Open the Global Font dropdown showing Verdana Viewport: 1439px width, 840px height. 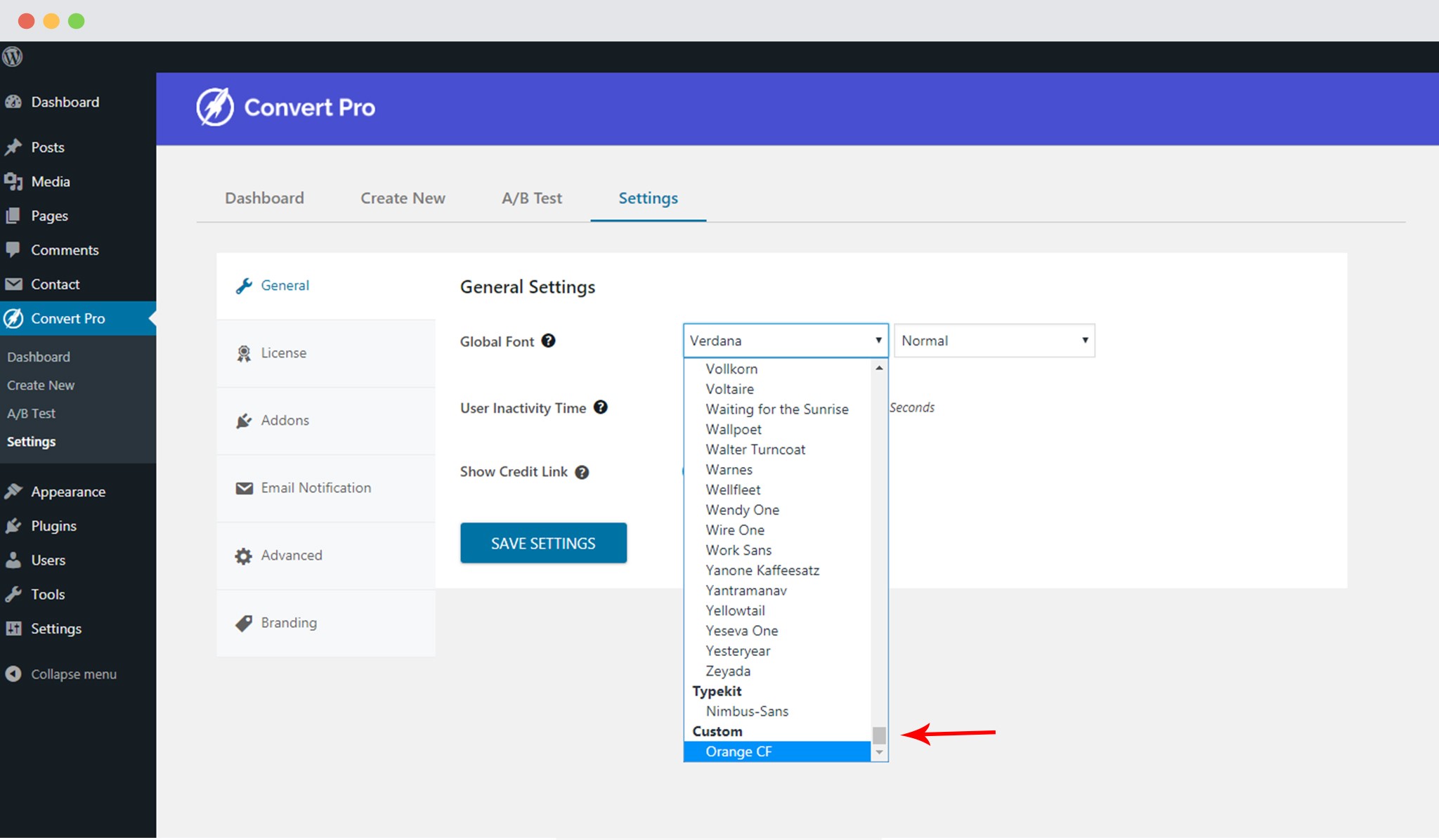pos(785,340)
